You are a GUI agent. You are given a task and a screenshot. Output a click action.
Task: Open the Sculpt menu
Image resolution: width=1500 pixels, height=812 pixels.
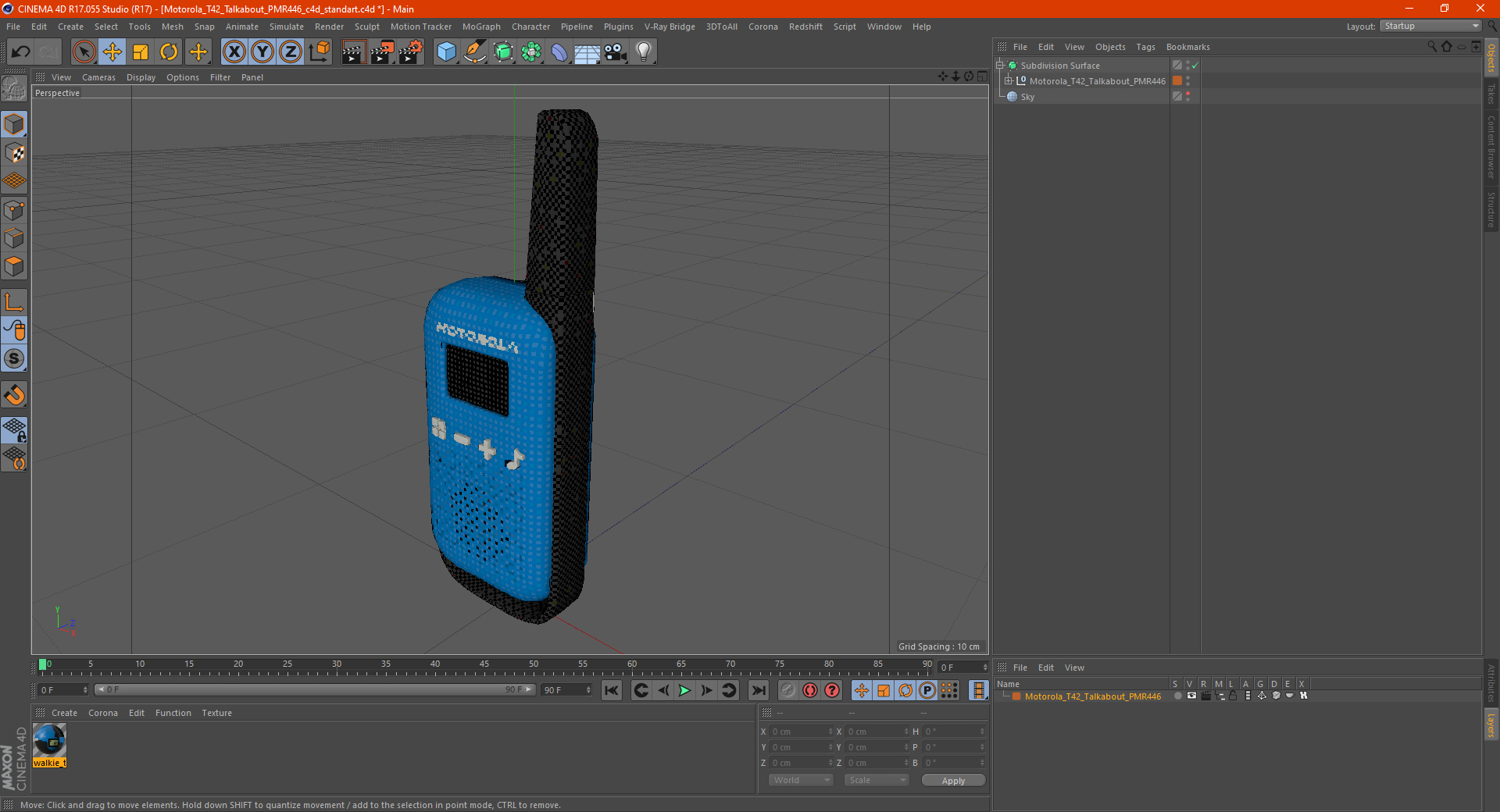(366, 27)
